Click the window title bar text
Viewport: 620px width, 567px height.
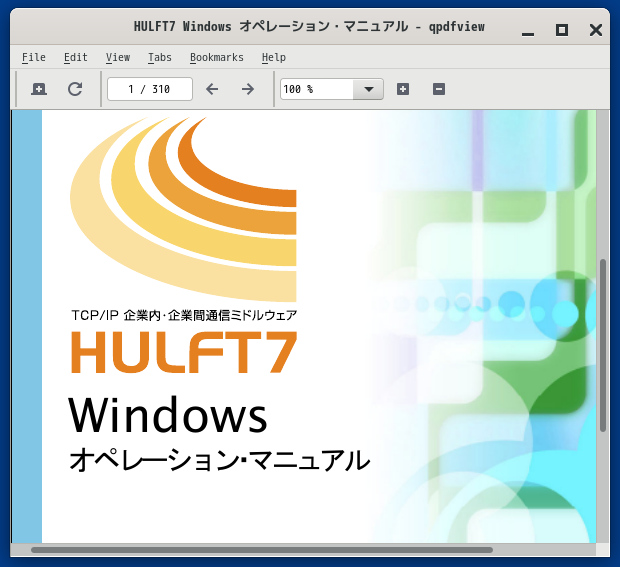tap(309, 26)
